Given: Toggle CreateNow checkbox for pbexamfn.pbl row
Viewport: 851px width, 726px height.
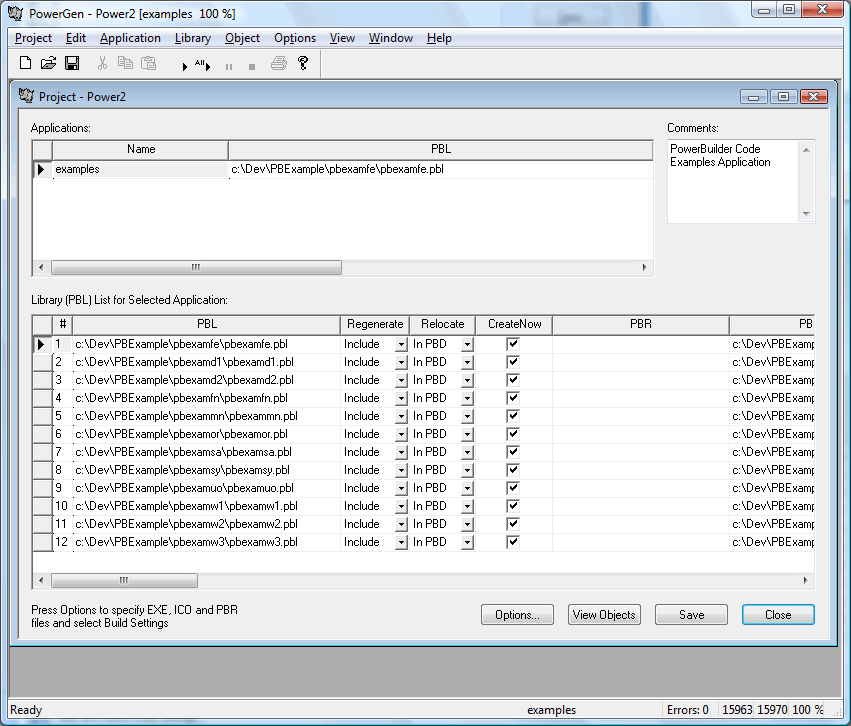Looking at the screenshot, I should (x=513, y=398).
